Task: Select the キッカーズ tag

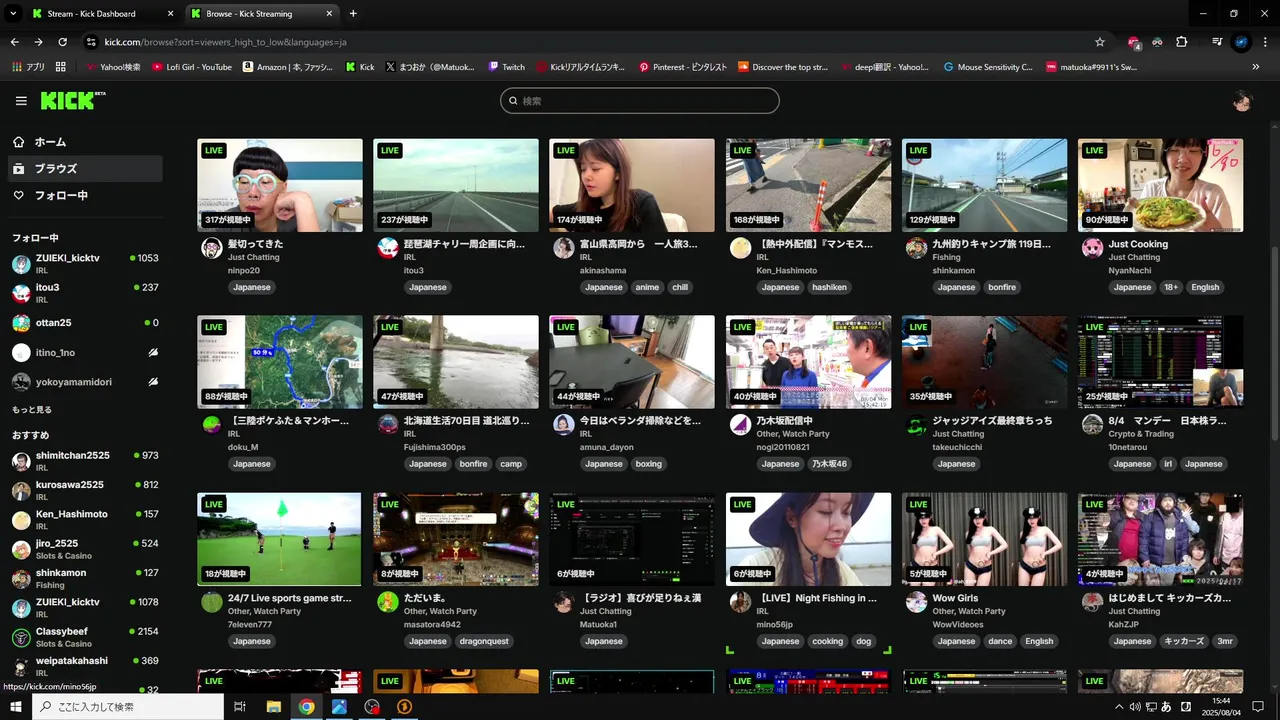Action: tap(1184, 641)
